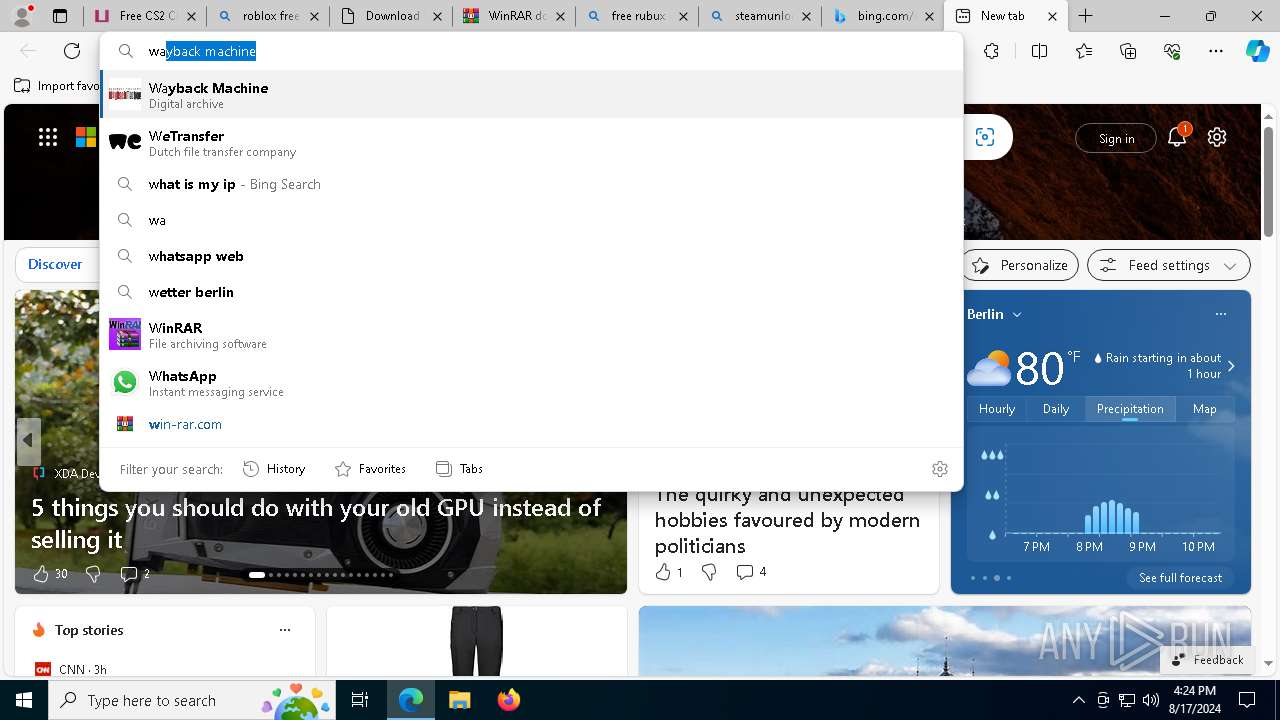Viewport: 1280px width, 720px height.
Task: Choose WhatsApp messaging suggestion
Action: (x=531, y=382)
